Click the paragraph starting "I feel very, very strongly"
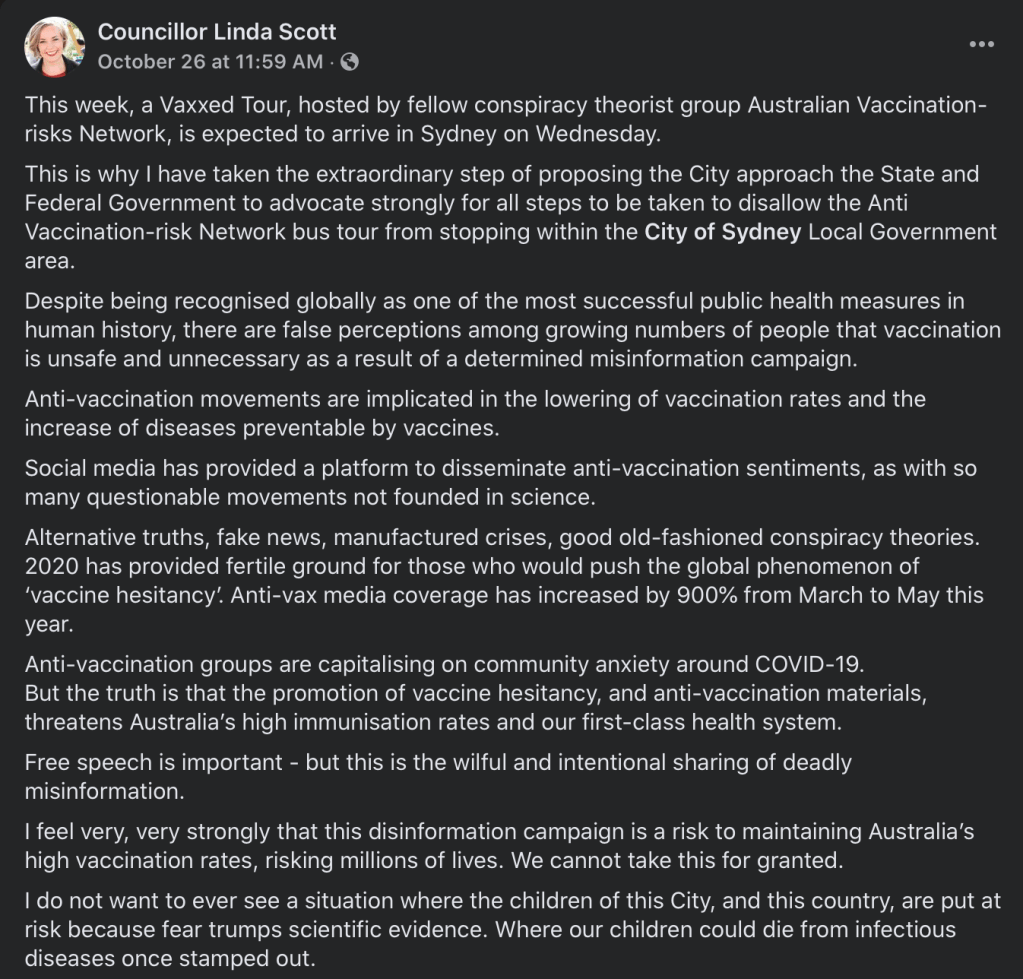Viewport: 1023px width, 979px height. (500, 845)
